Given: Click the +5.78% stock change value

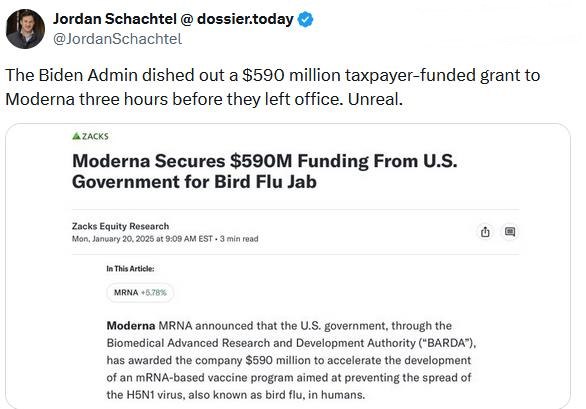Looking at the screenshot, I should tap(154, 292).
